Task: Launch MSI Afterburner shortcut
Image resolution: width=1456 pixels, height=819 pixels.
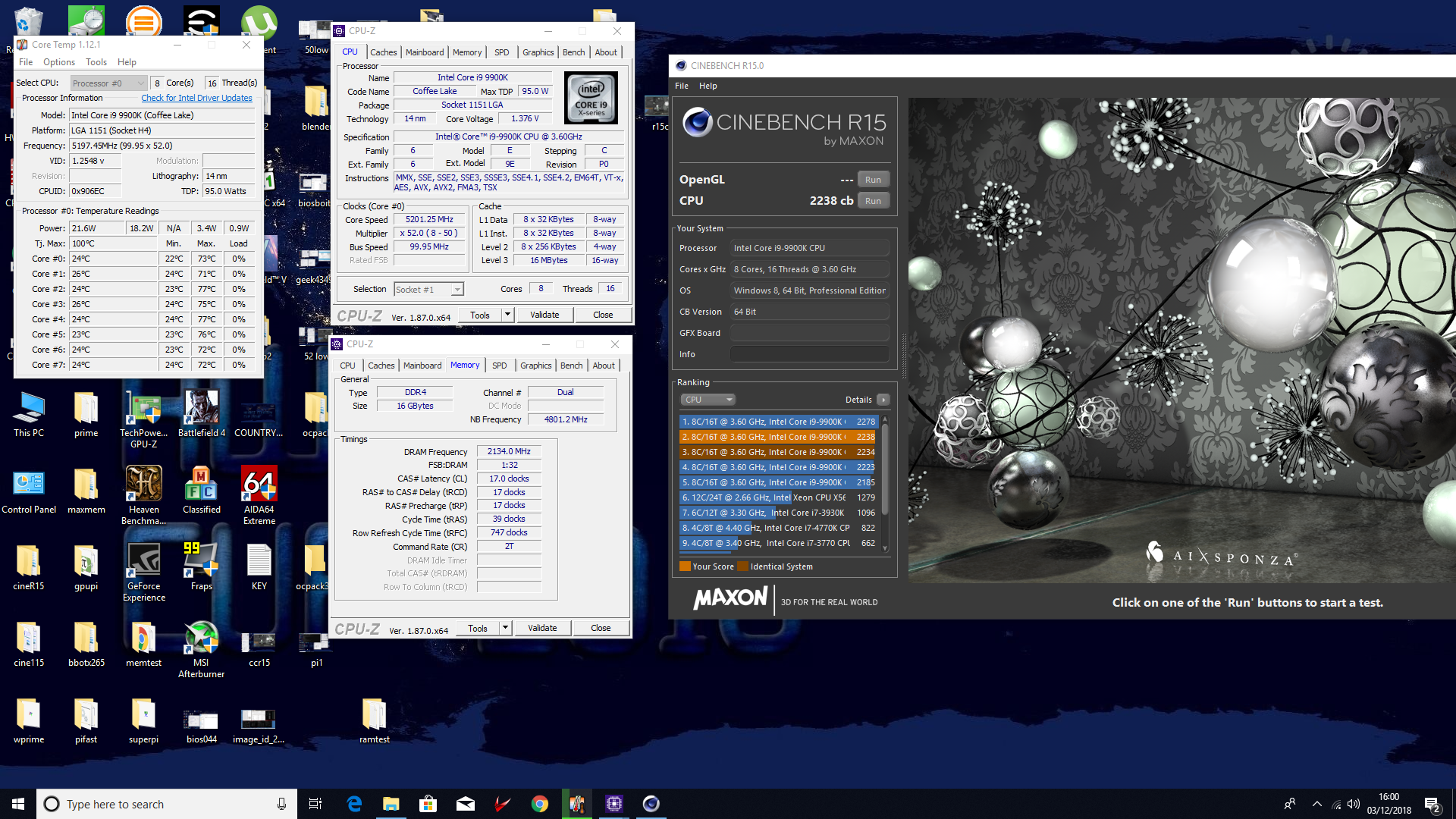Action: pos(202,649)
